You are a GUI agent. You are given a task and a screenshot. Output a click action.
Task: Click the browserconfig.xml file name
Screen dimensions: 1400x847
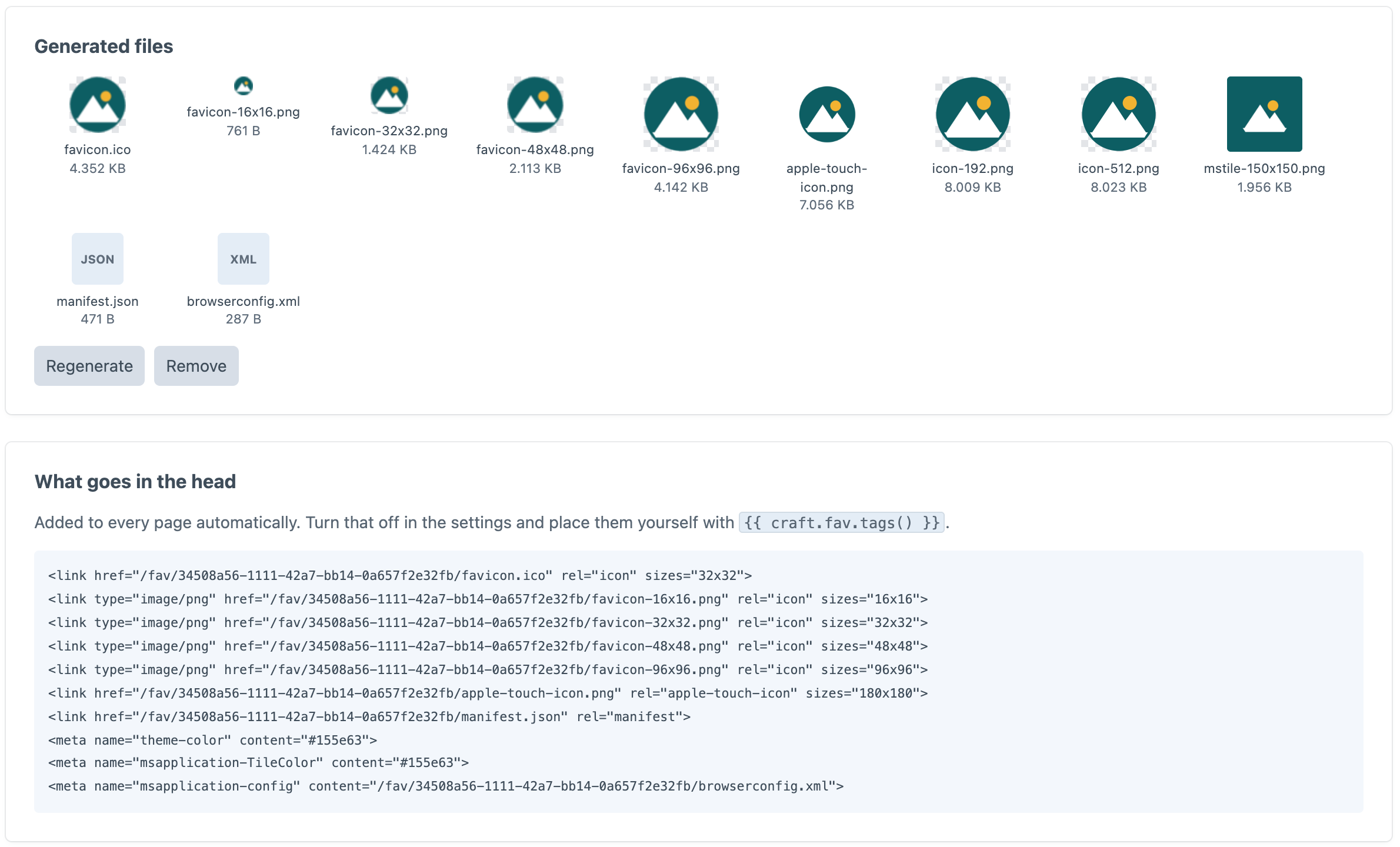pos(244,301)
